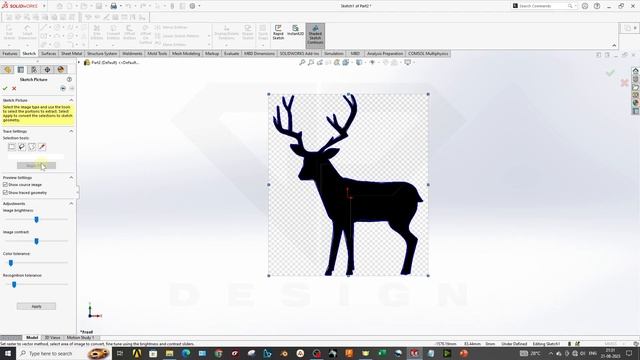Click Windows Start button
Image resolution: width=640 pixels, height=360 pixels.
[8, 353]
